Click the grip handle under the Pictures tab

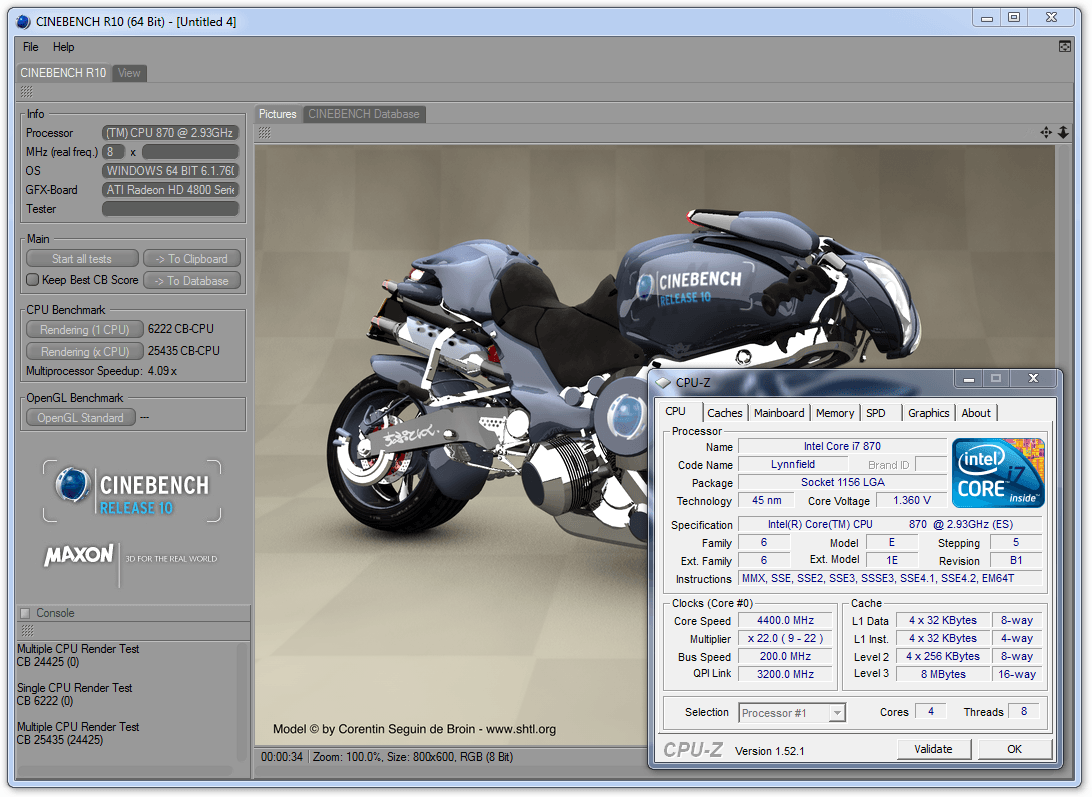(265, 132)
